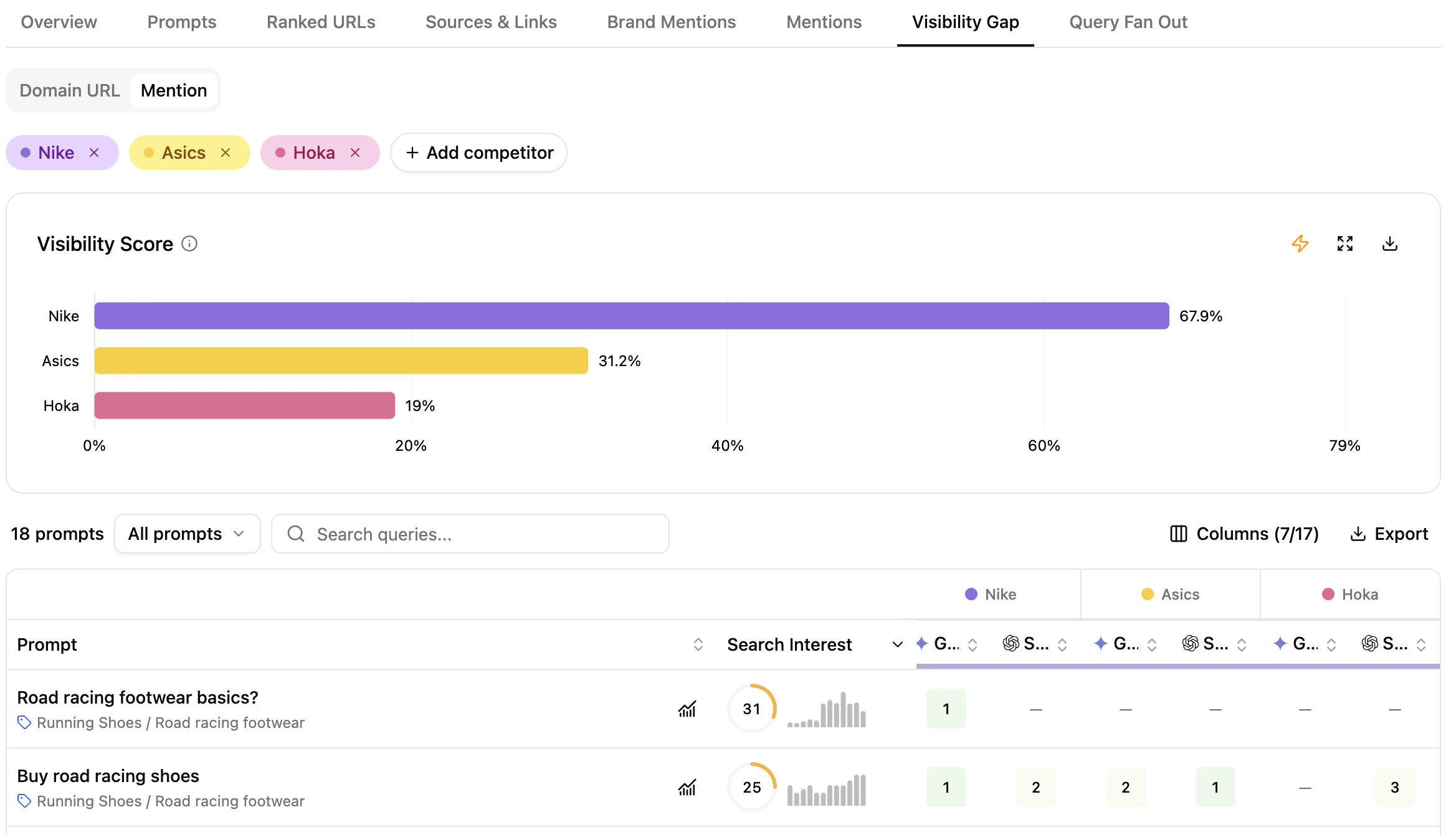Click the Add competitor button

pyautogui.click(x=478, y=153)
